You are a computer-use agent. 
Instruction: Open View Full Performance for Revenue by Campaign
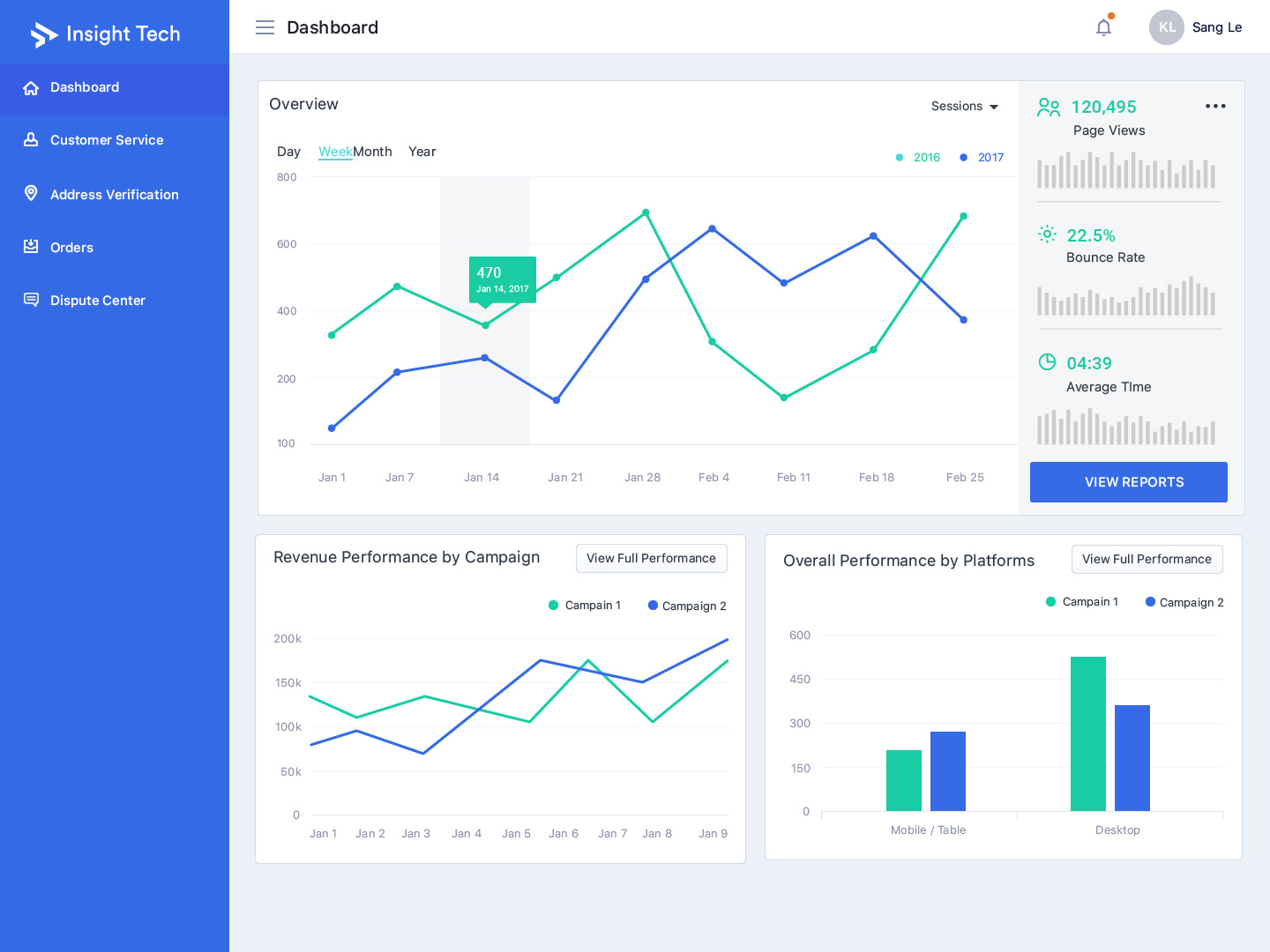tap(651, 558)
